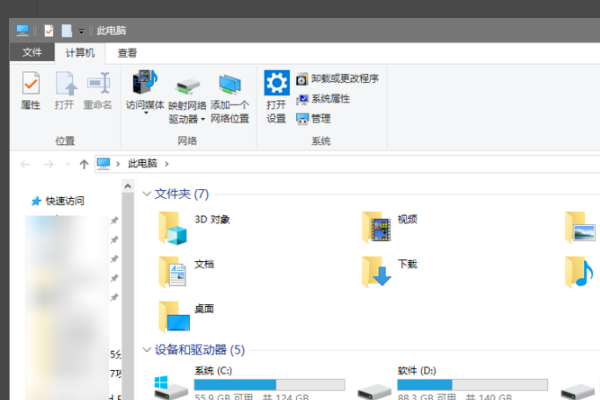The height and width of the screenshot is (400, 600).
Task: Open Access media (访问媒体) menu
Action: (x=145, y=92)
